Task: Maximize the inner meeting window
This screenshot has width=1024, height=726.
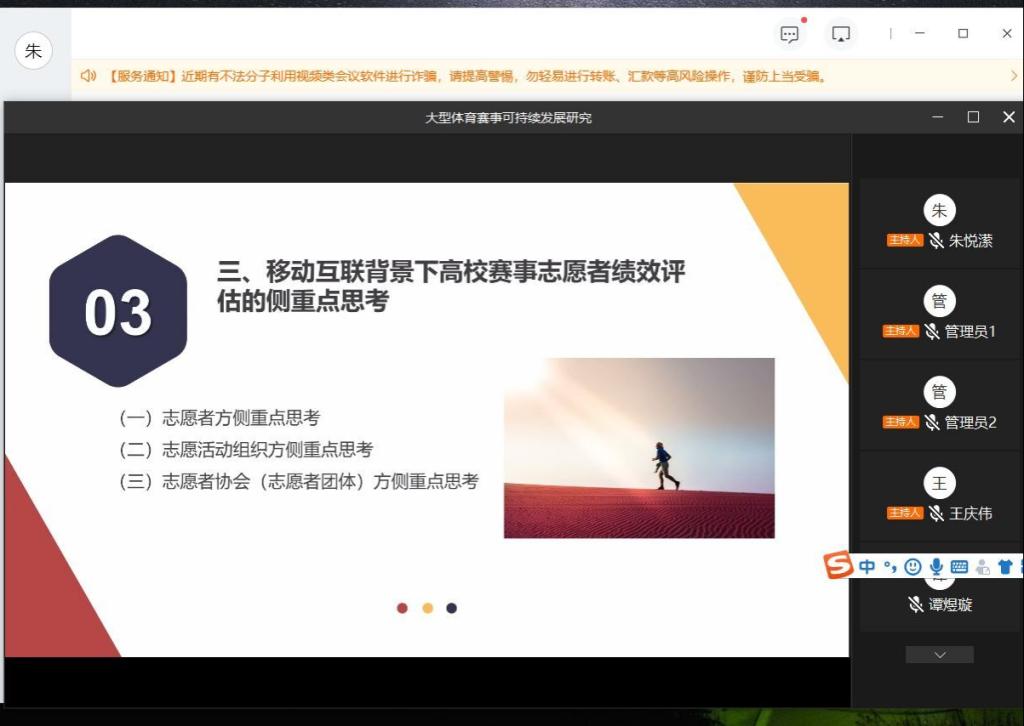Action: pyautogui.click(x=973, y=117)
